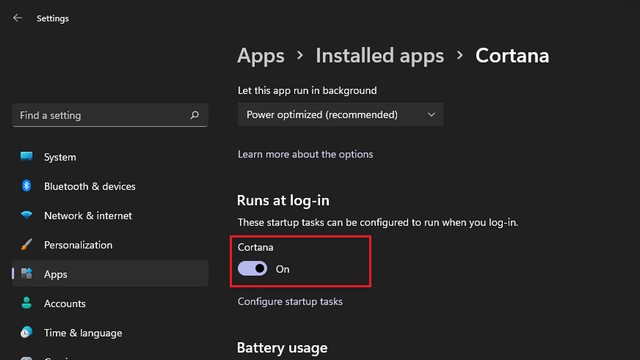Click the Apps sidebar icon
The width and height of the screenshot is (640, 360).
tap(27, 273)
